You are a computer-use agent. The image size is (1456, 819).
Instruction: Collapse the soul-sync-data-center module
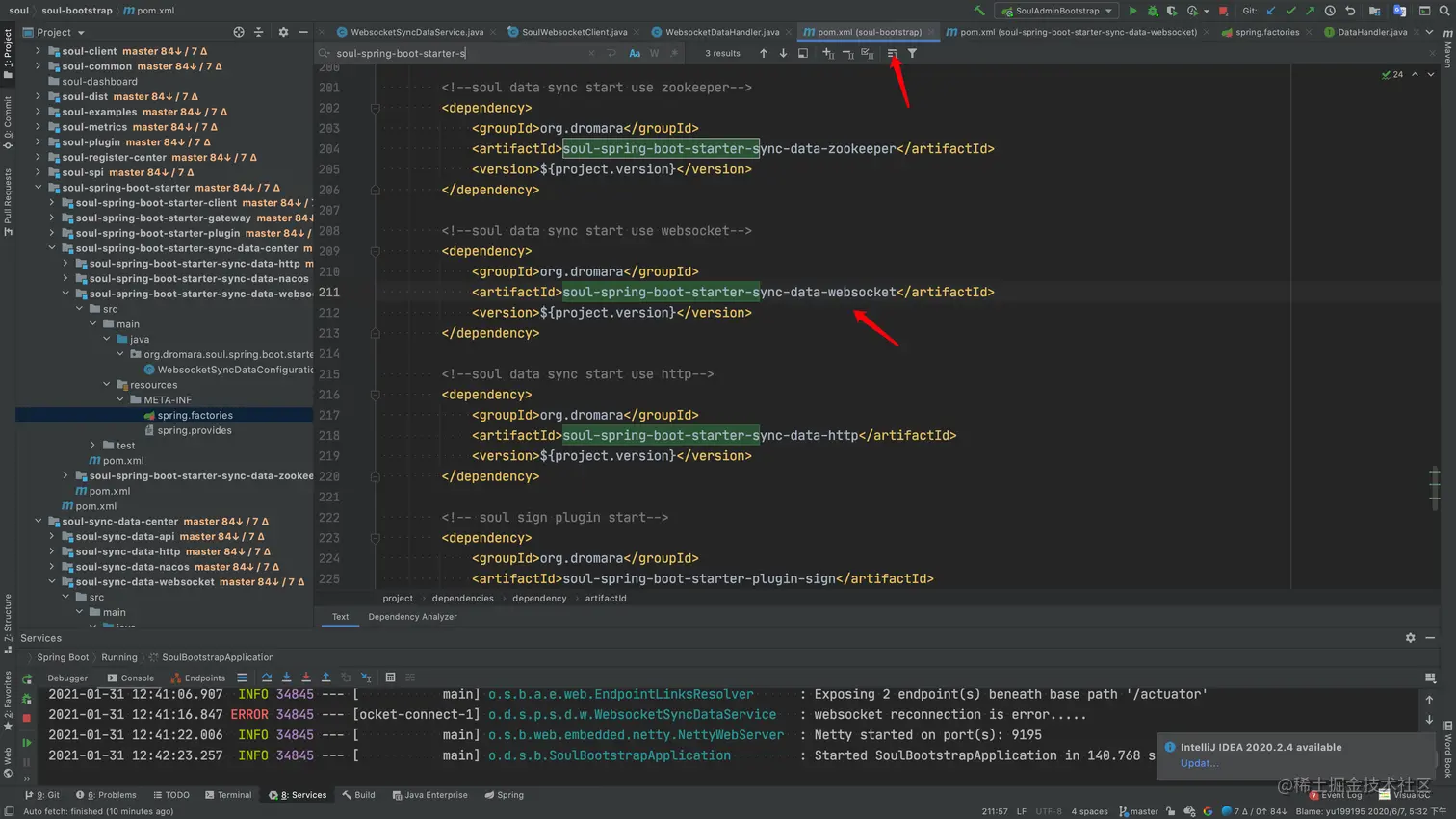[39, 522]
